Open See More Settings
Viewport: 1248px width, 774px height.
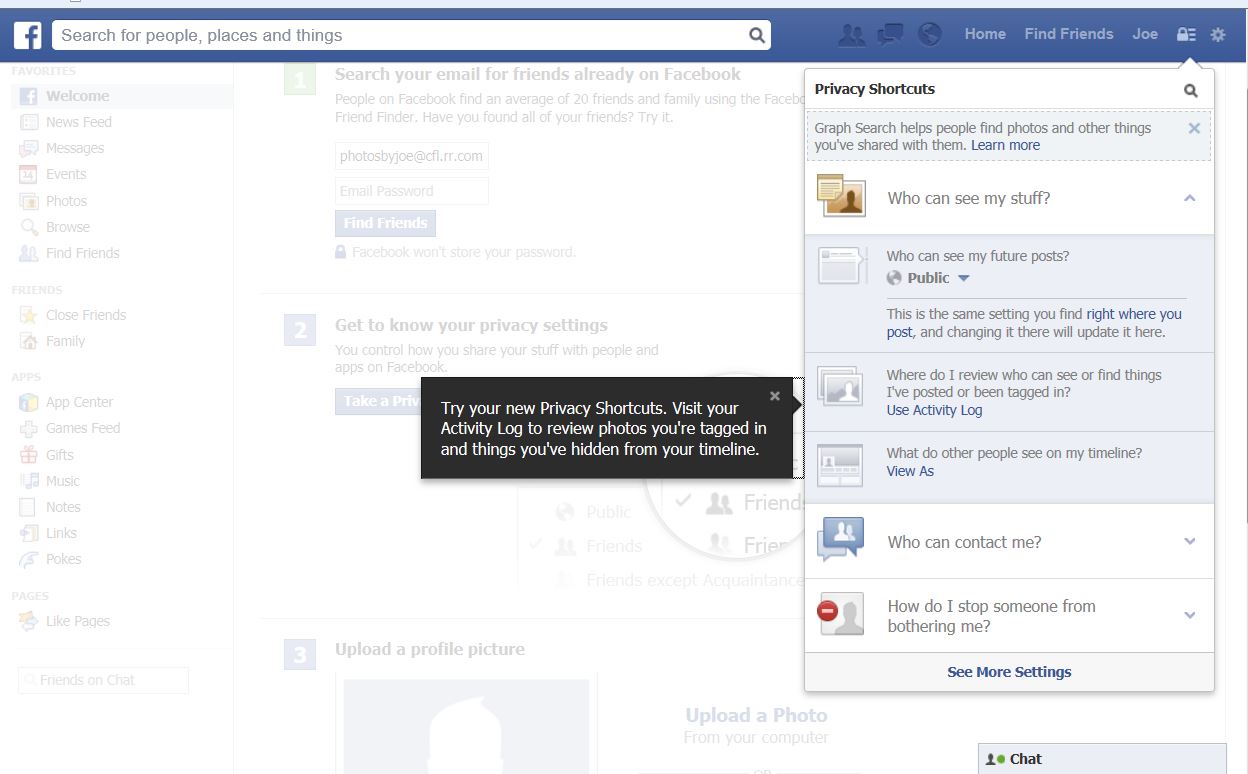[1009, 672]
